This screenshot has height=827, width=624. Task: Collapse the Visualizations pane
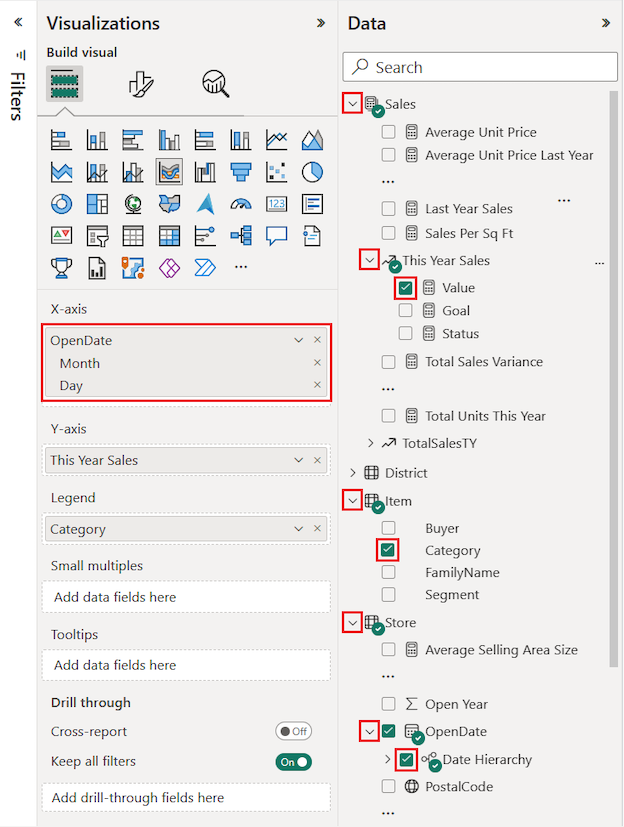[x=321, y=23]
